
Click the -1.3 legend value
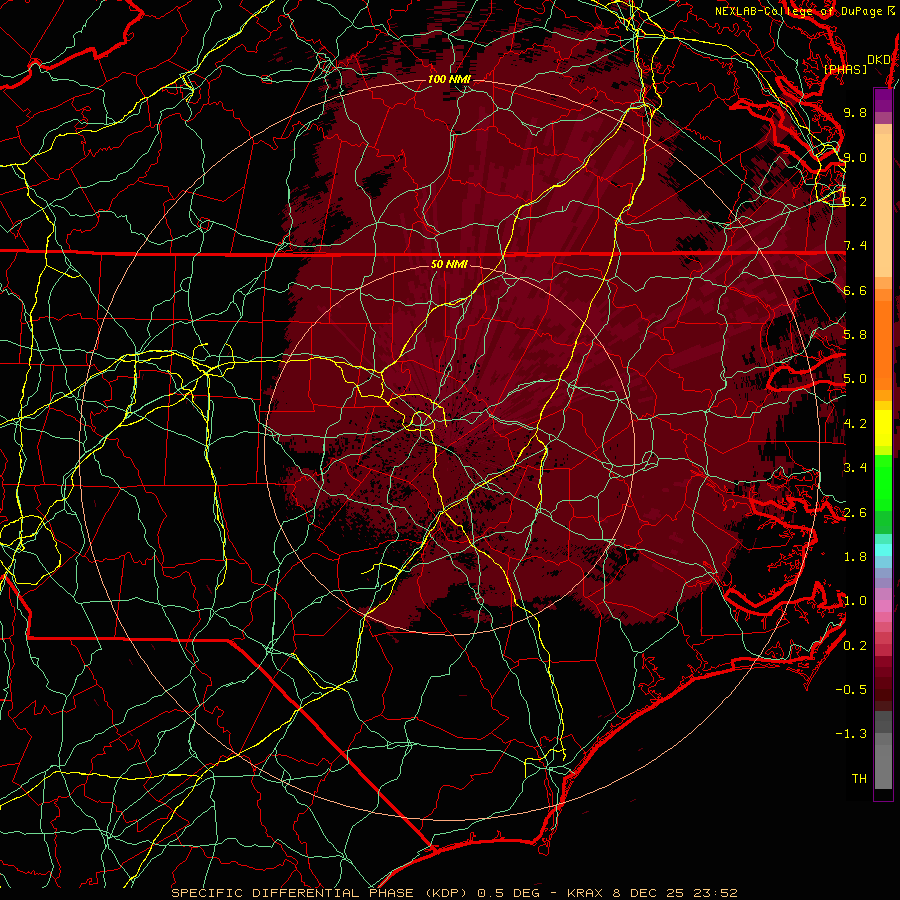(x=851, y=734)
